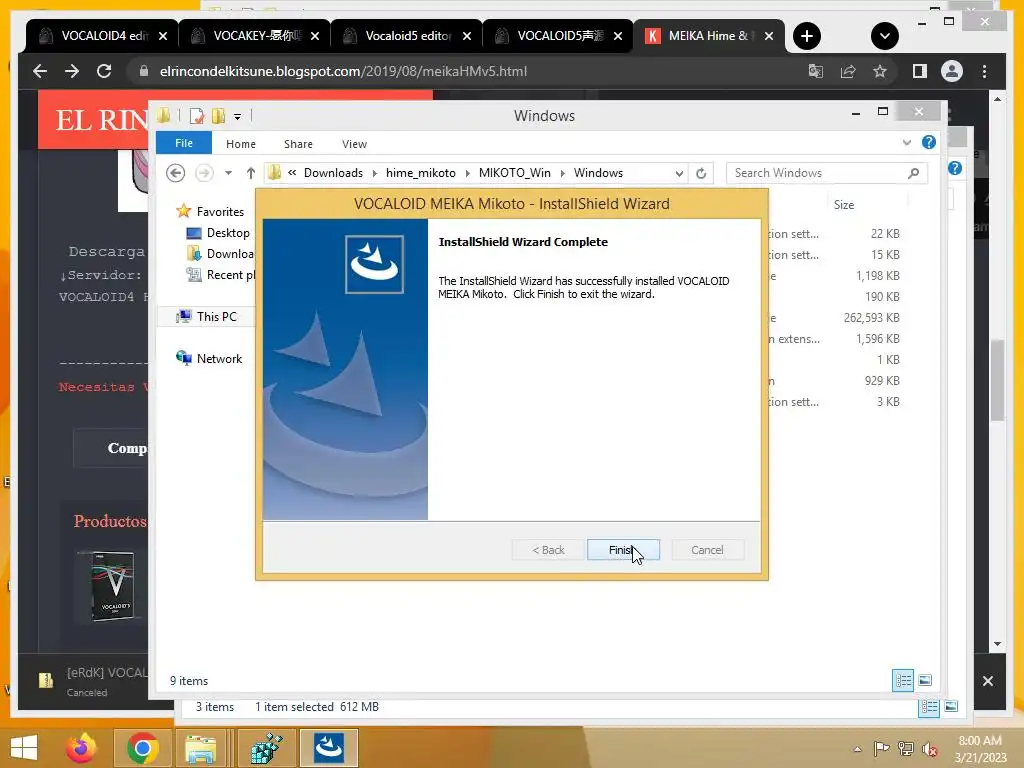Viewport: 1024px width, 768px height.
Task: Click the browser address bar URL
Action: [x=344, y=71]
